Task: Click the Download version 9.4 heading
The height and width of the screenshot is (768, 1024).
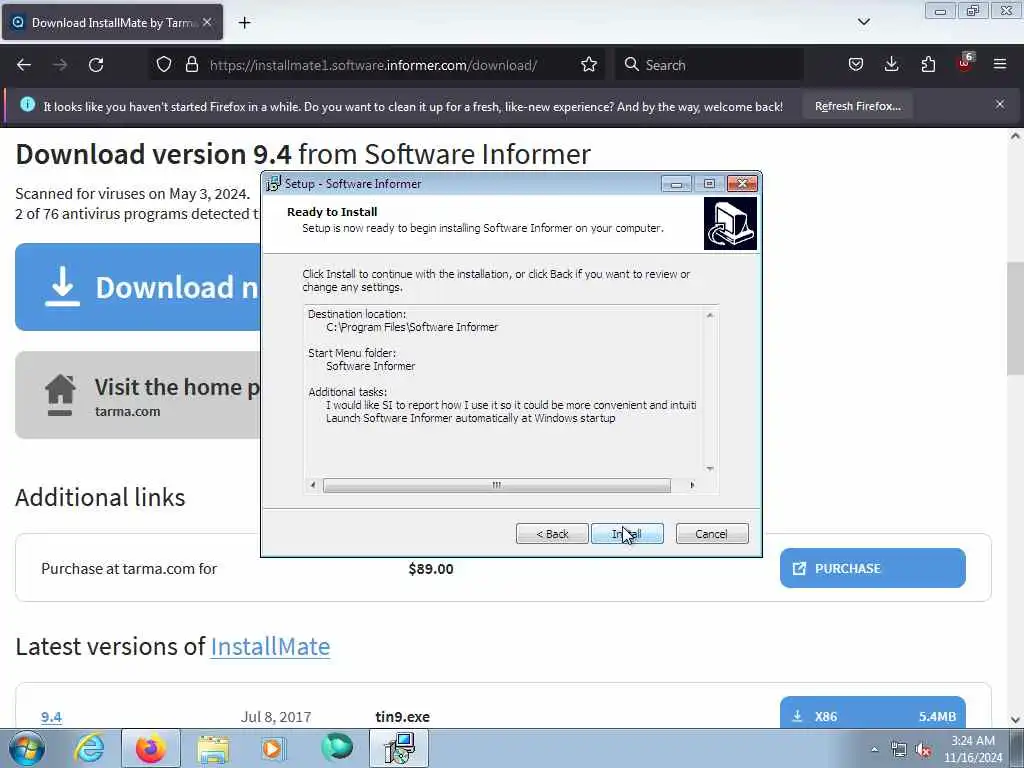Action: click(303, 154)
